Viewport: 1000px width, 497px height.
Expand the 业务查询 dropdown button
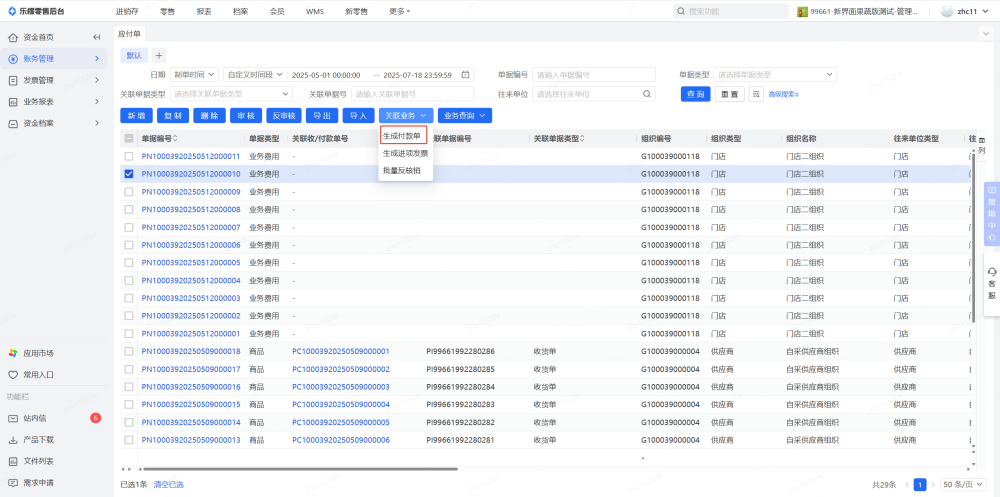pyautogui.click(x=465, y=116)
